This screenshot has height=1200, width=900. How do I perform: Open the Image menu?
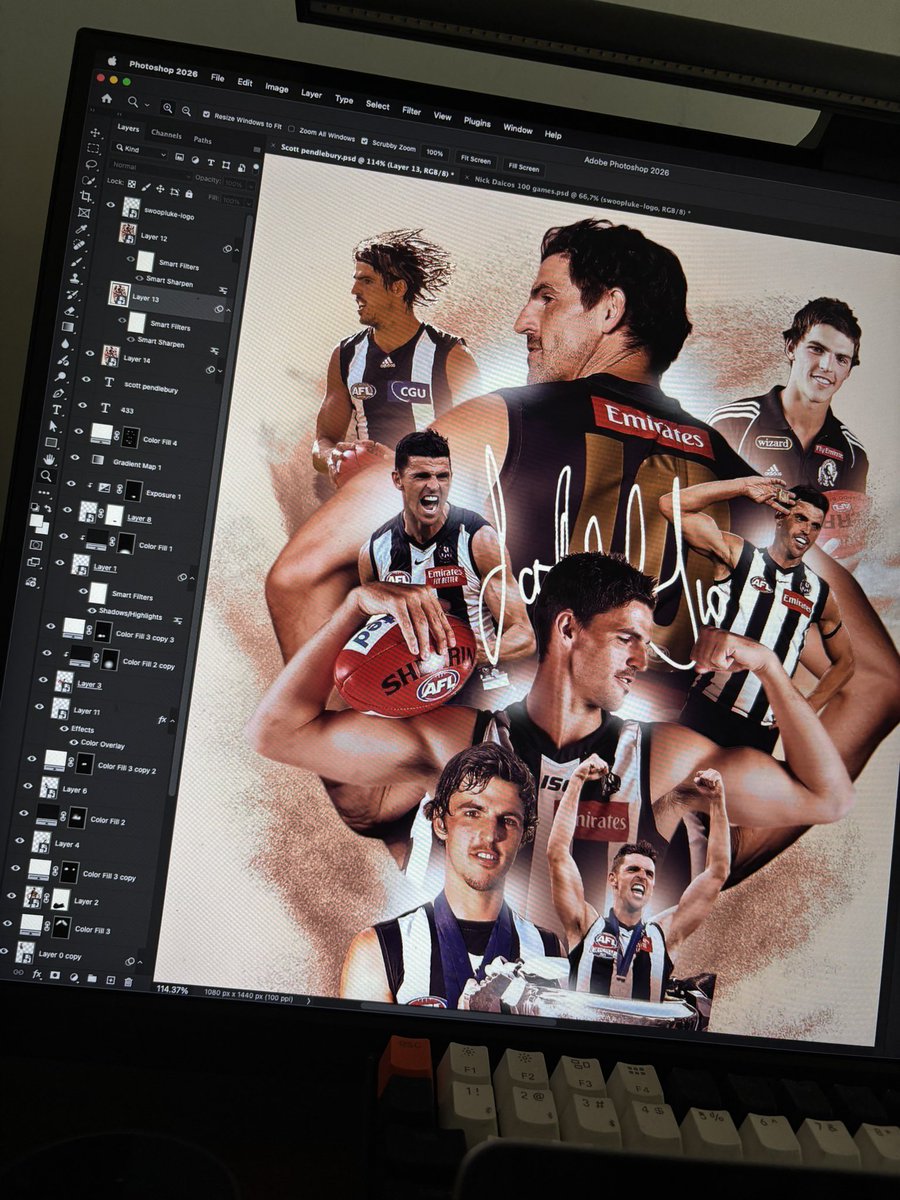(x=276, y=88)
